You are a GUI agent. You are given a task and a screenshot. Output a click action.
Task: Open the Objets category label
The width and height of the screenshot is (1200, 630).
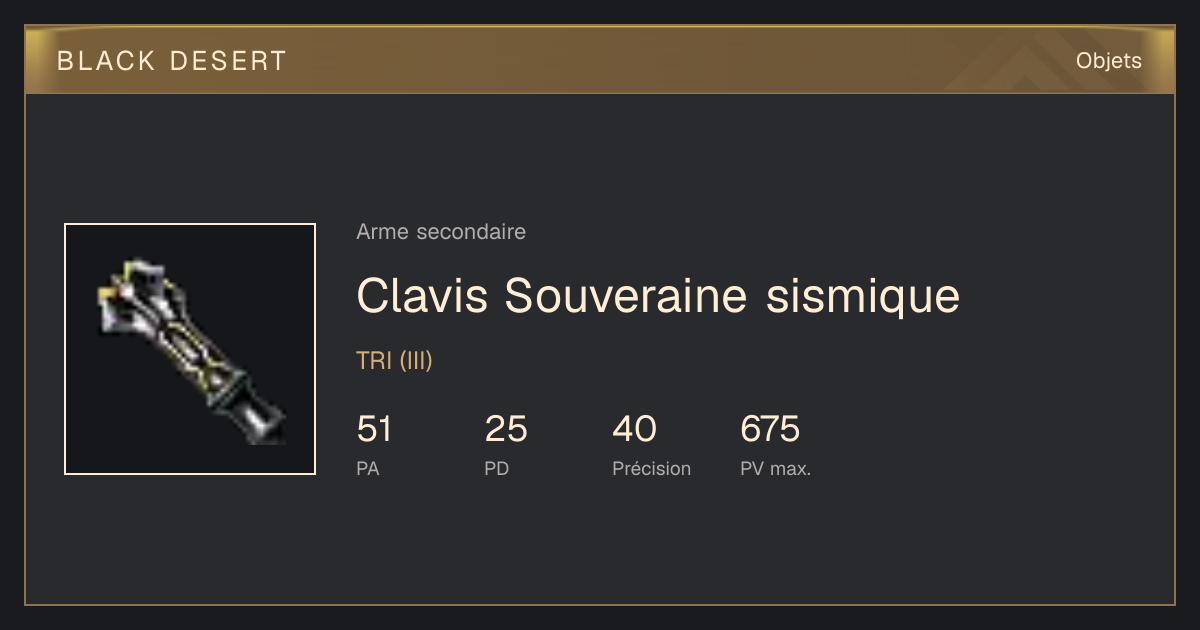coord(1109,61)
